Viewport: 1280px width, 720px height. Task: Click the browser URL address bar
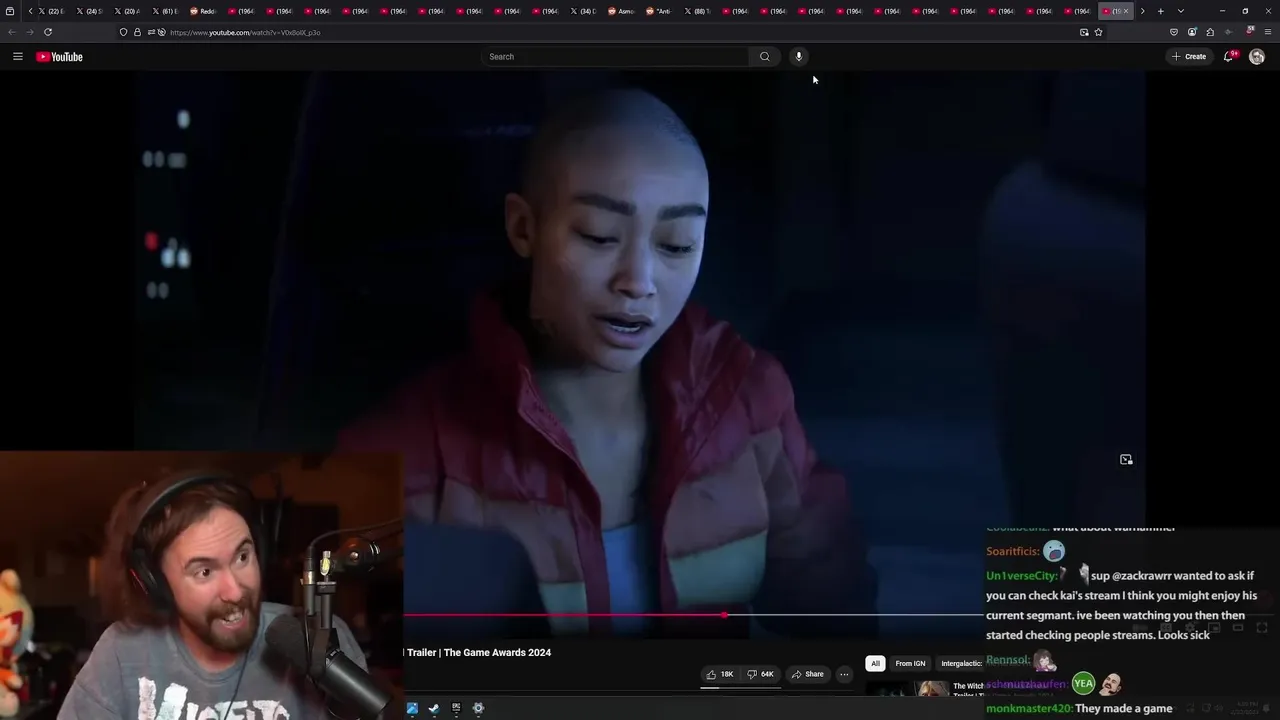tap(610, 32)
